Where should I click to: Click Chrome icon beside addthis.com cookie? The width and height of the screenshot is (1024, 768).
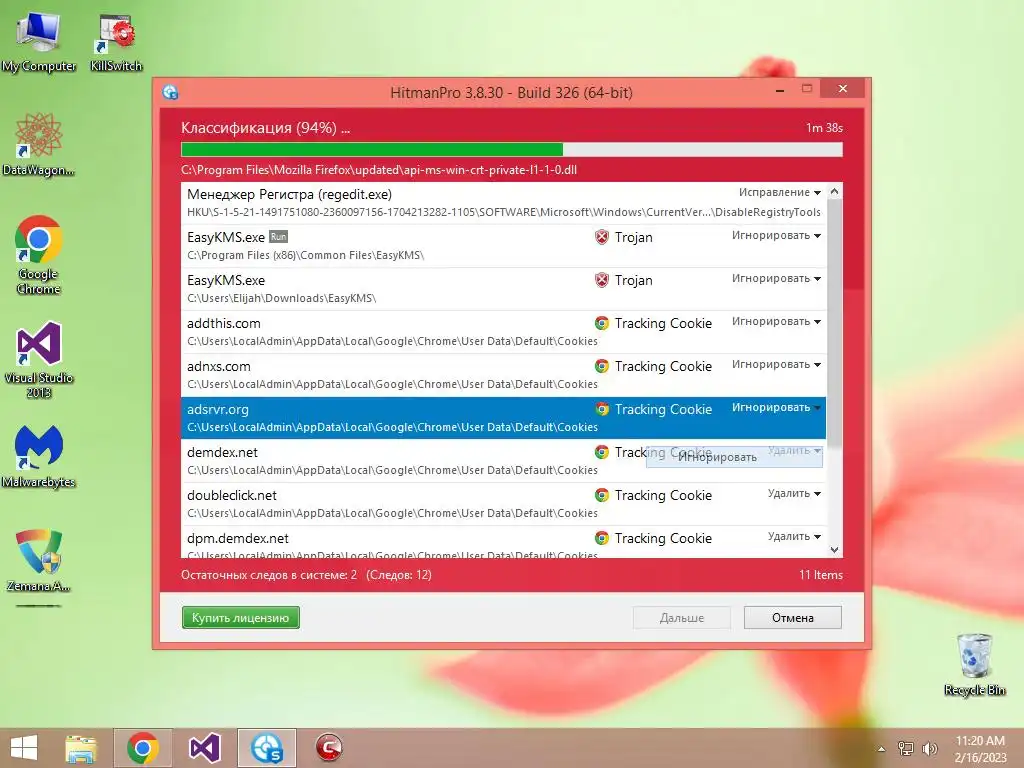tap(602, 323)
